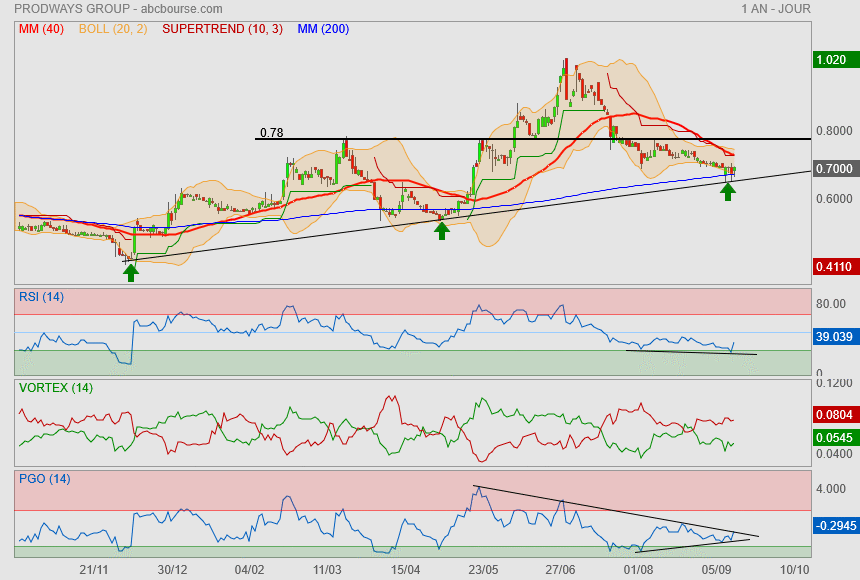Select the MM (200) legend label

pyautogui.click(x=323, y=29)
